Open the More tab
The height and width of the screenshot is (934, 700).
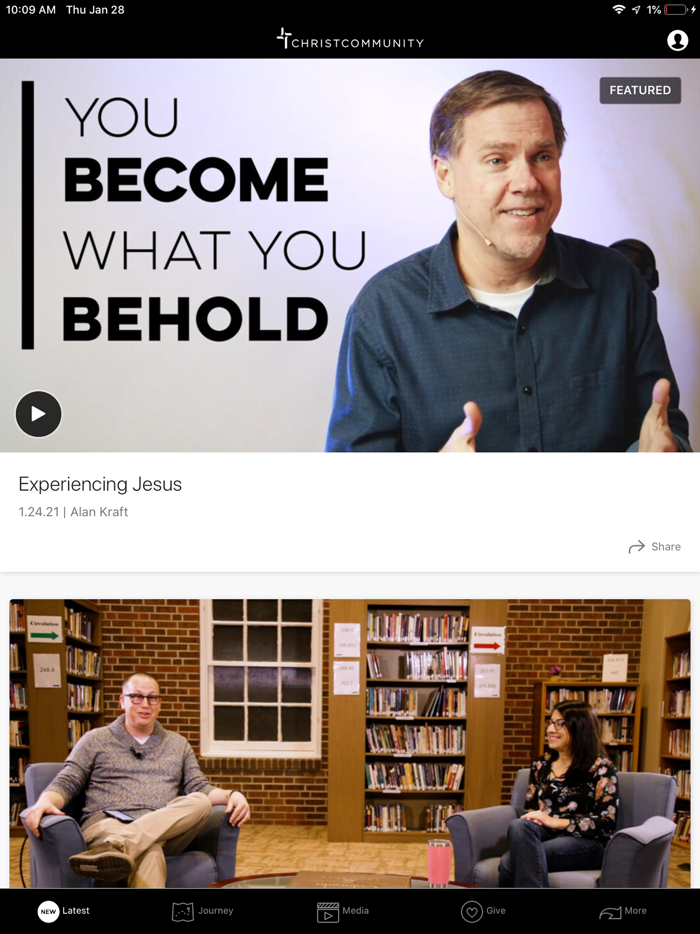click(x=623, y=911)
